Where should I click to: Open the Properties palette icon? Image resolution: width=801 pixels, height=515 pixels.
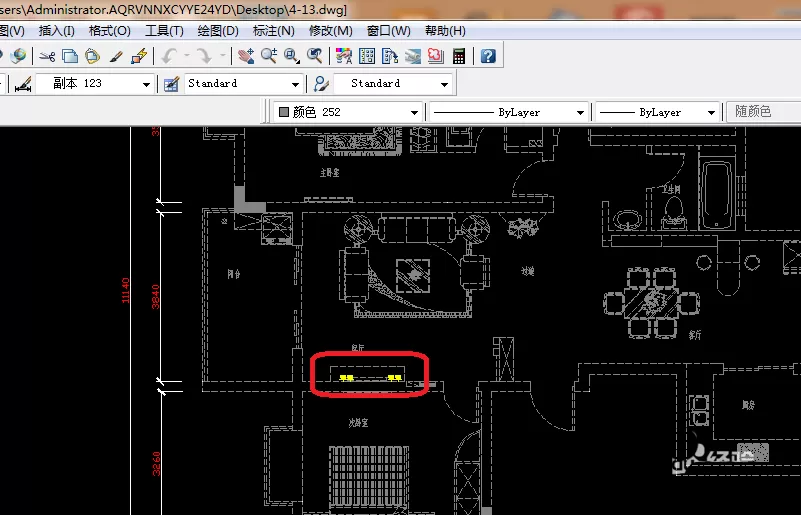344,56
